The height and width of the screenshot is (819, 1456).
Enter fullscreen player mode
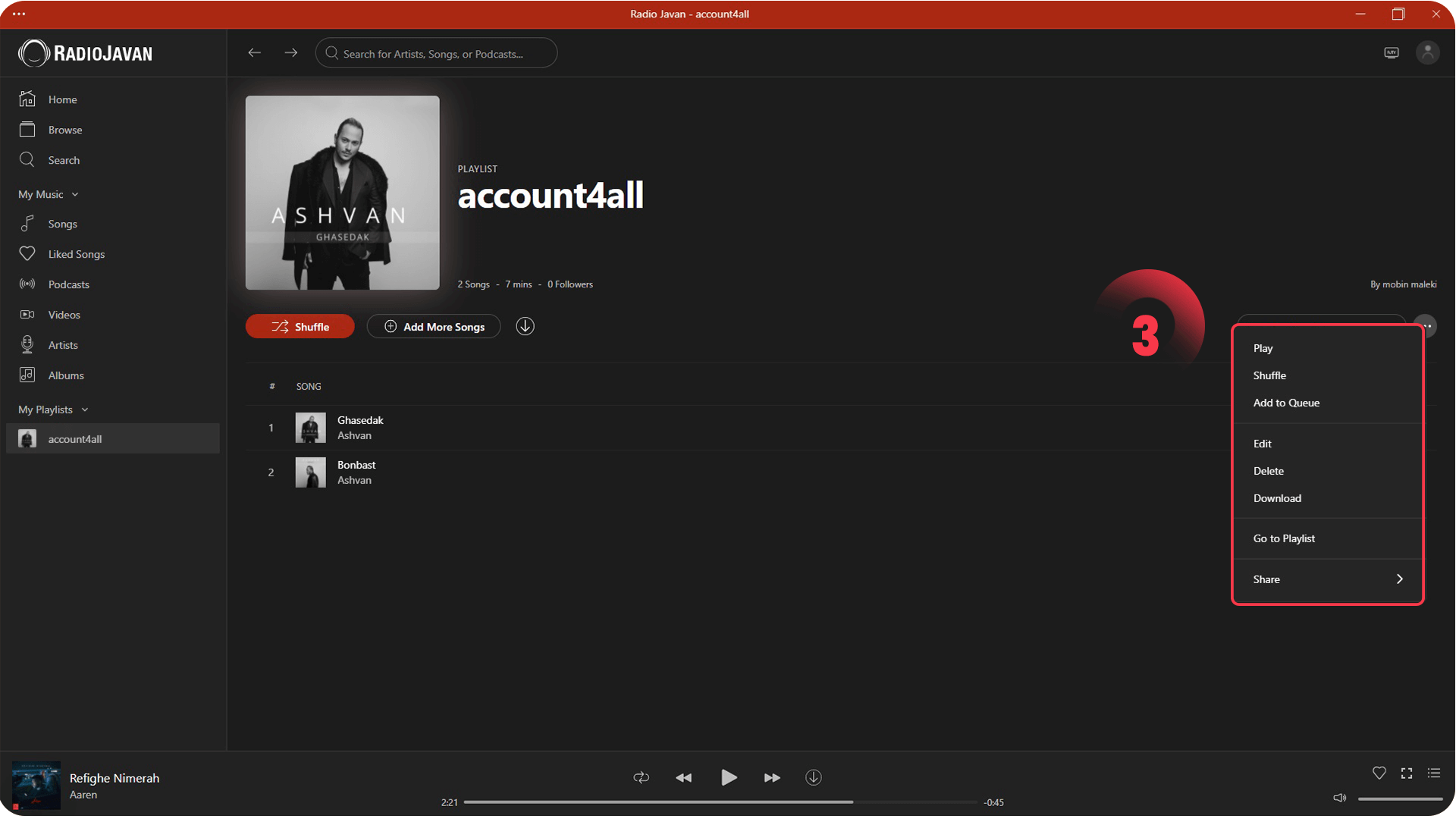1407,773
